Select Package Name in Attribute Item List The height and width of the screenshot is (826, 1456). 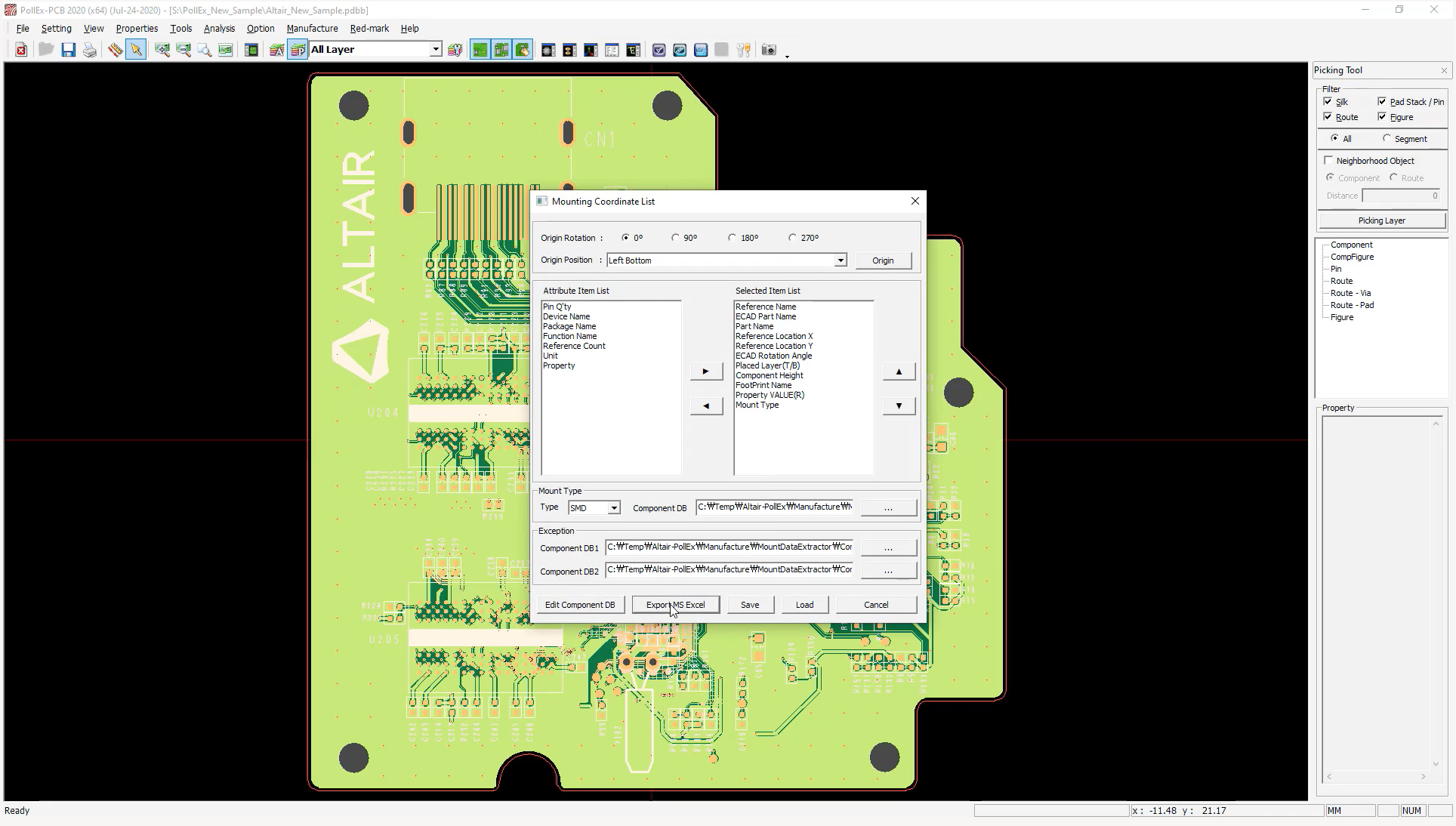tap(569, 326)
